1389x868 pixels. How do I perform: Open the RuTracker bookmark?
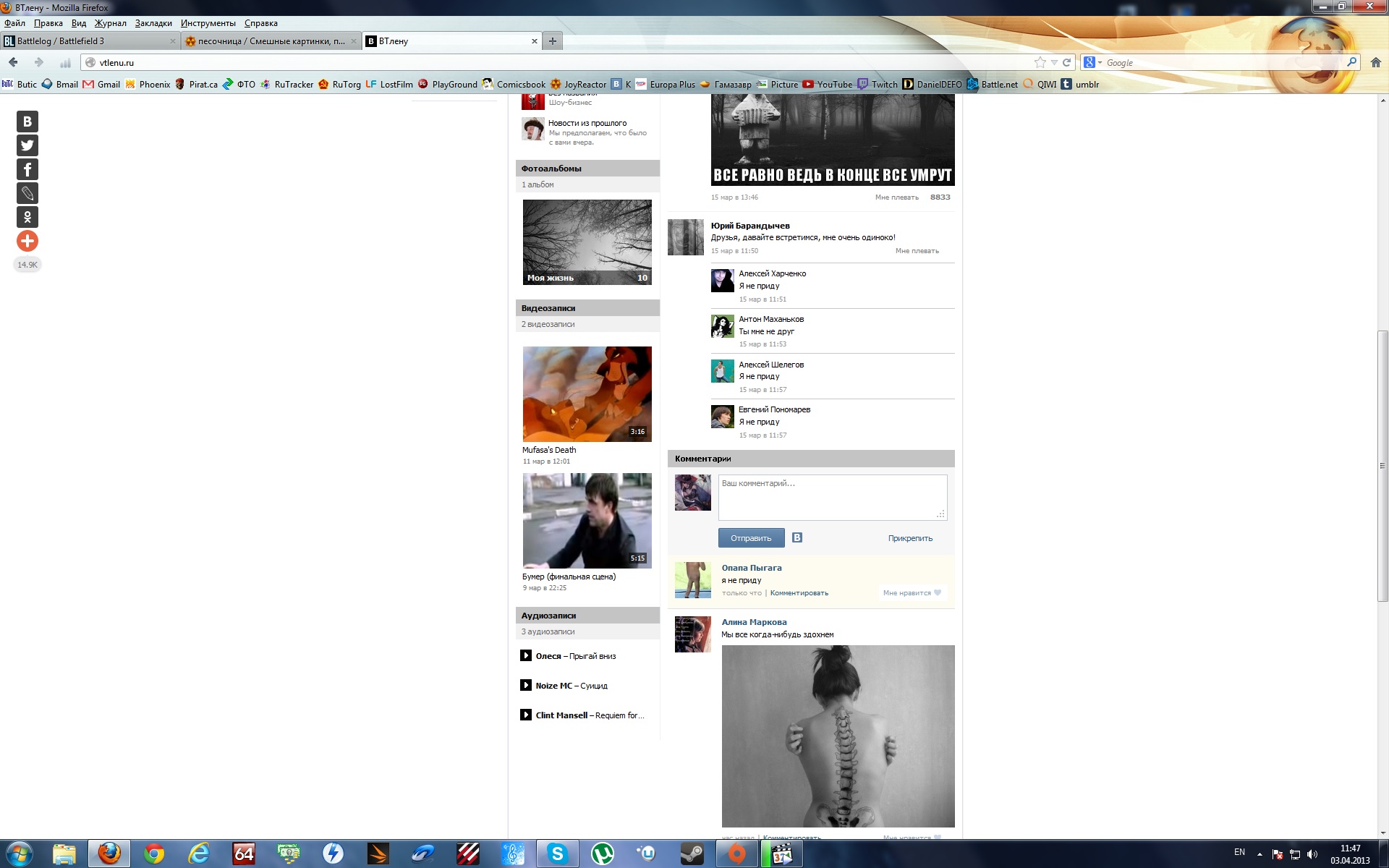286,84
